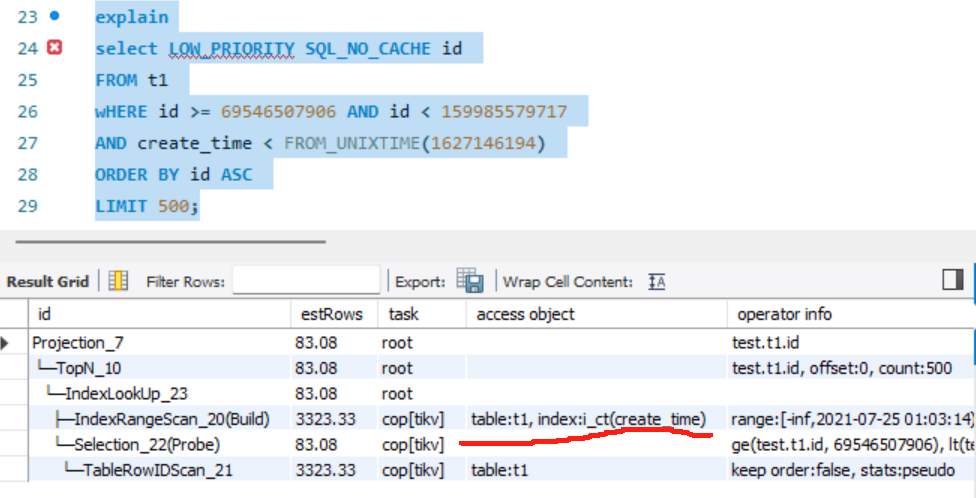
Task: Click the task column header
Action: click(404, 314)
